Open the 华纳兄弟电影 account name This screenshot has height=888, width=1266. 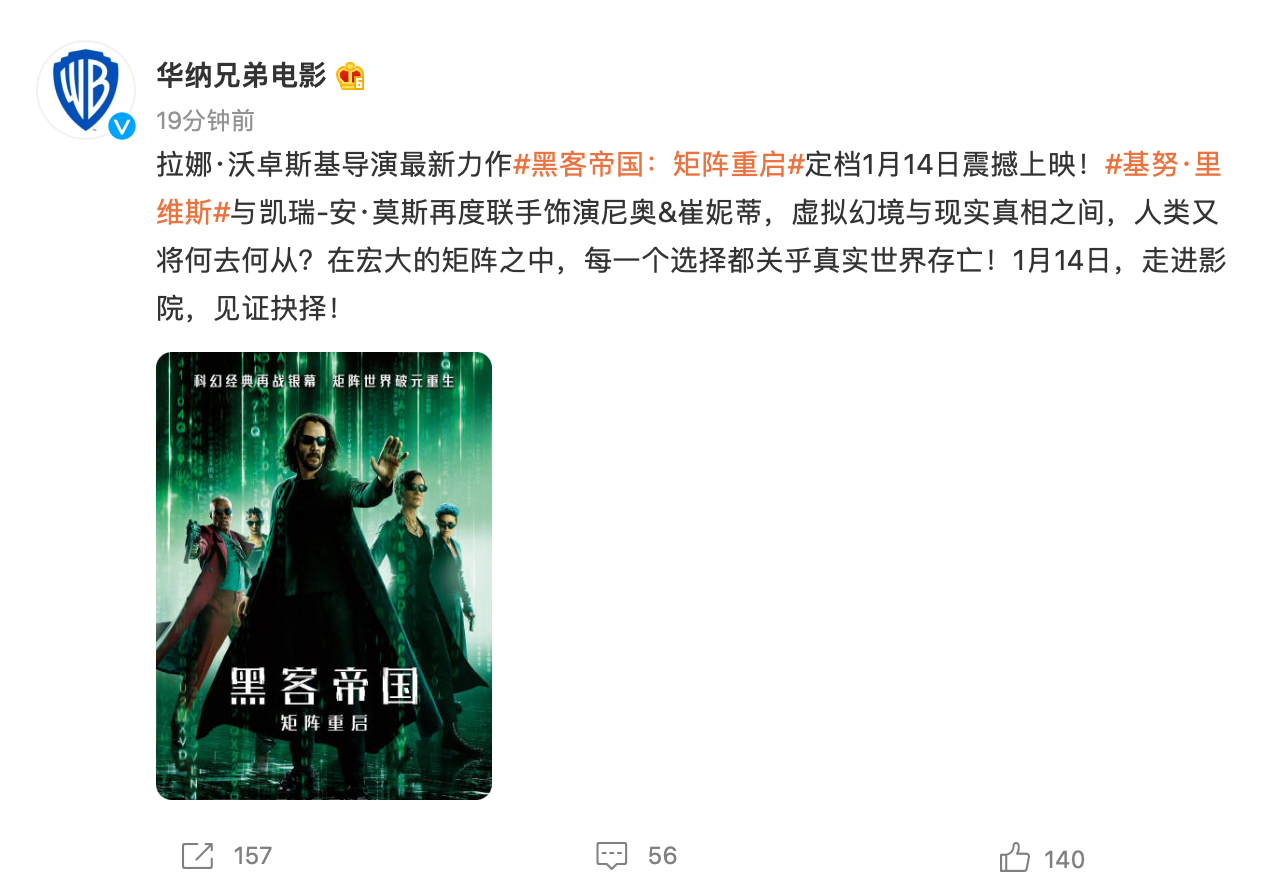(x=241, y=75)
